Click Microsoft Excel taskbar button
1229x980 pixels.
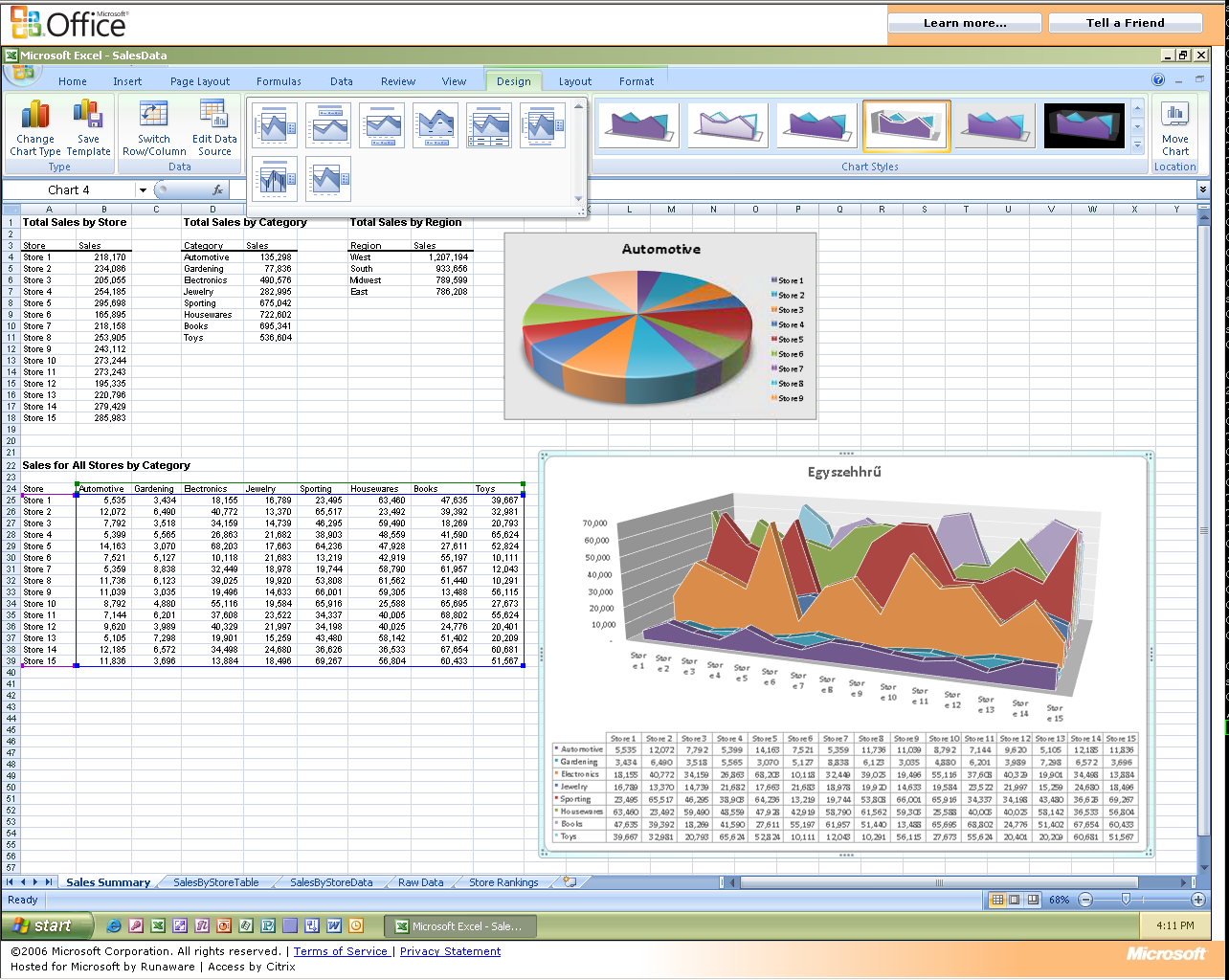point(460,925)
